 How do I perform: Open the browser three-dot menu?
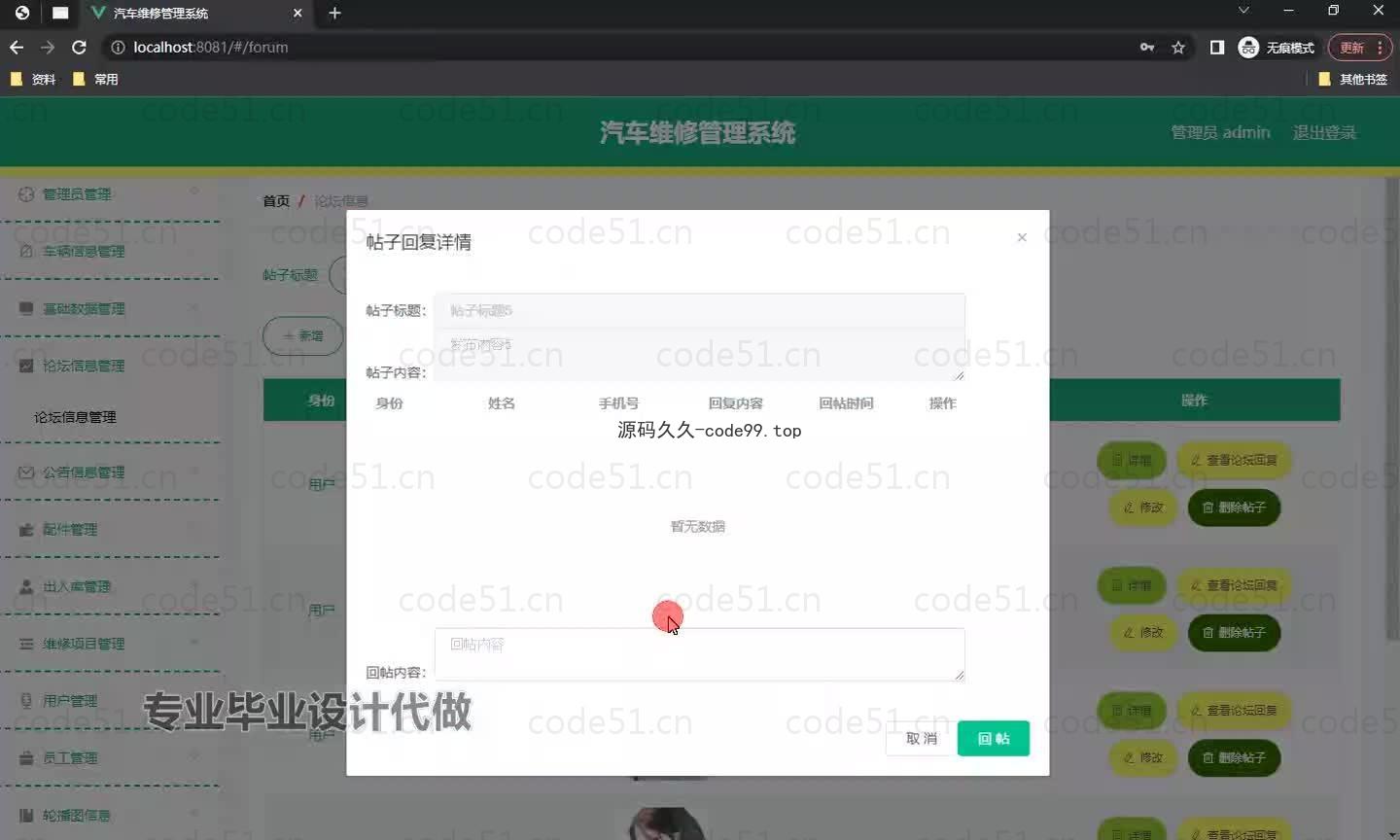(x=1381, y=48)
